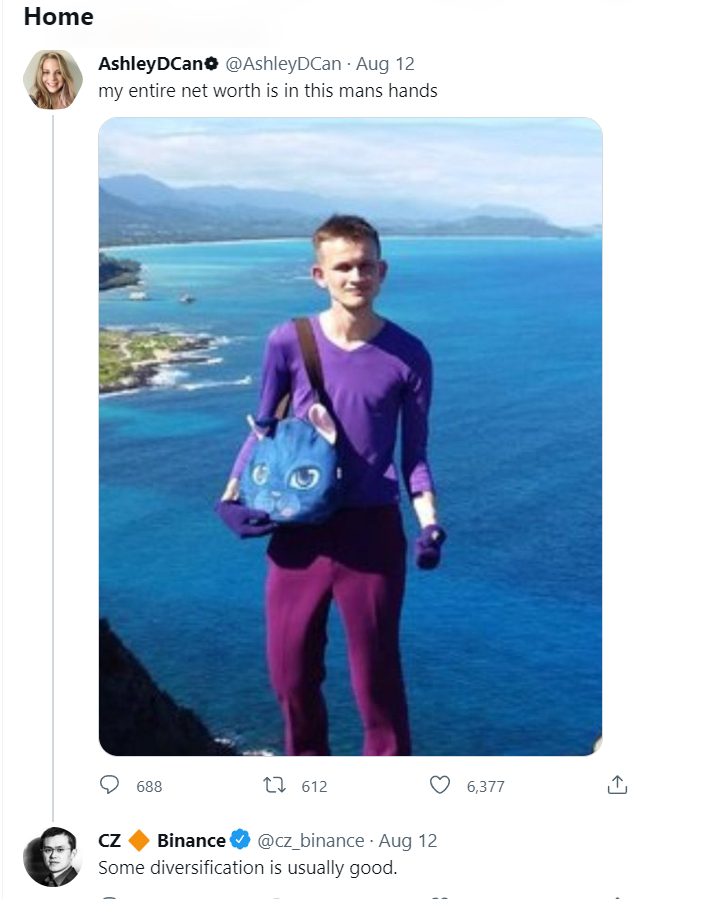Open the tweet "my entire net worth" text
Viewport: 705px width, 899px height.
268,91
